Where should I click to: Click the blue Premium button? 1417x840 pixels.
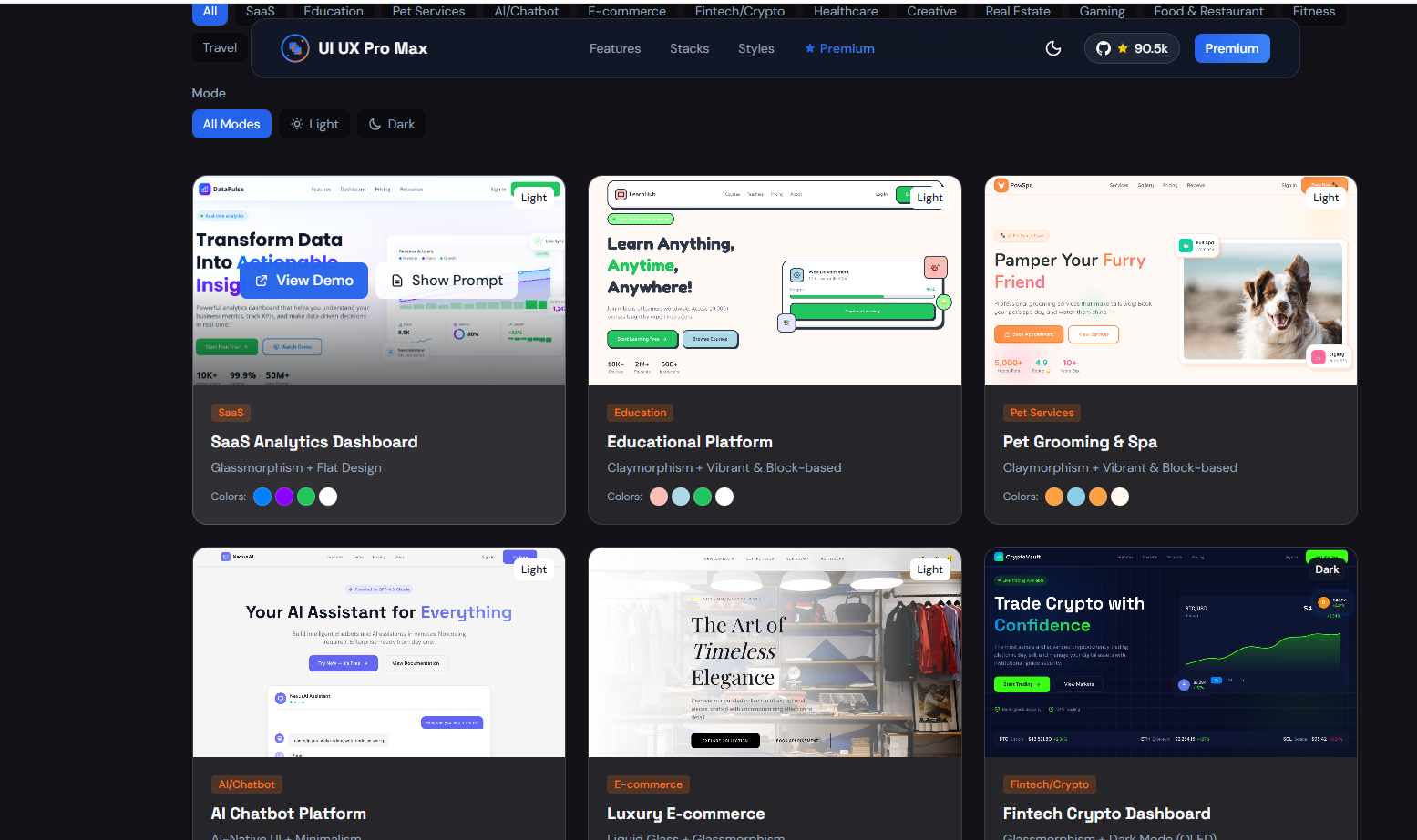1232,48
